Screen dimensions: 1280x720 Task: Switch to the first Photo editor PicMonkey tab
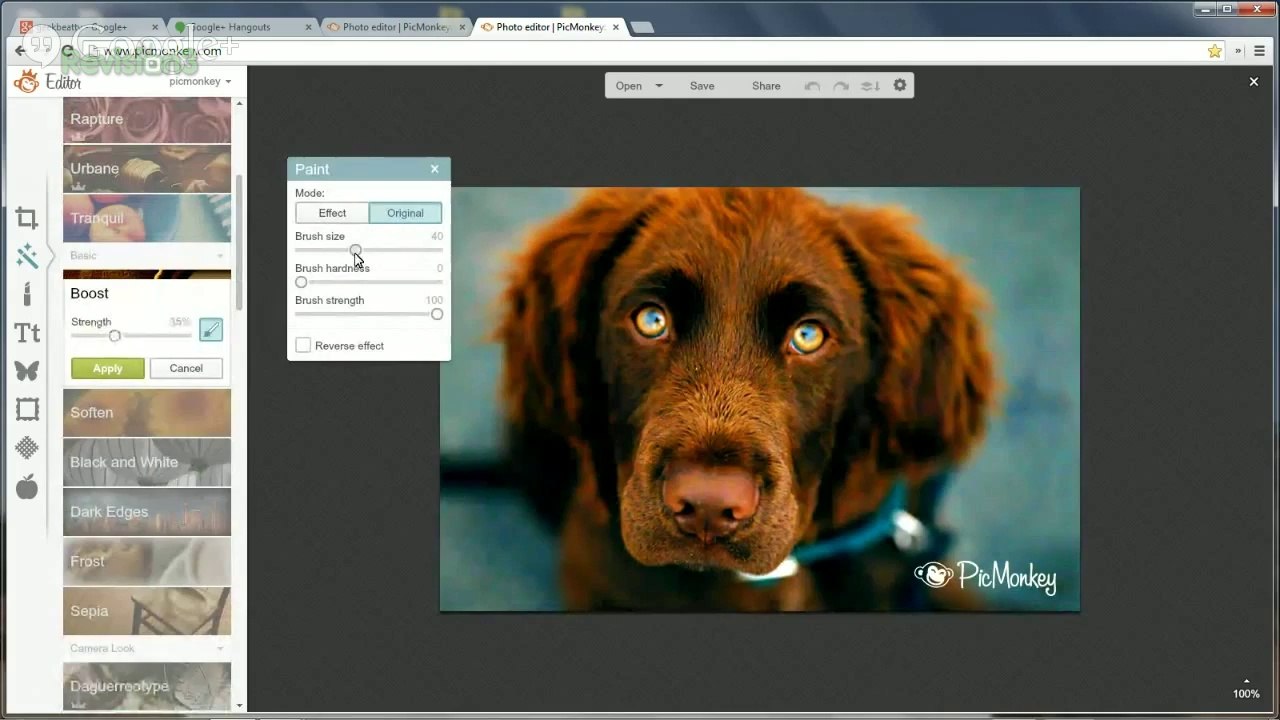[395, 27]
